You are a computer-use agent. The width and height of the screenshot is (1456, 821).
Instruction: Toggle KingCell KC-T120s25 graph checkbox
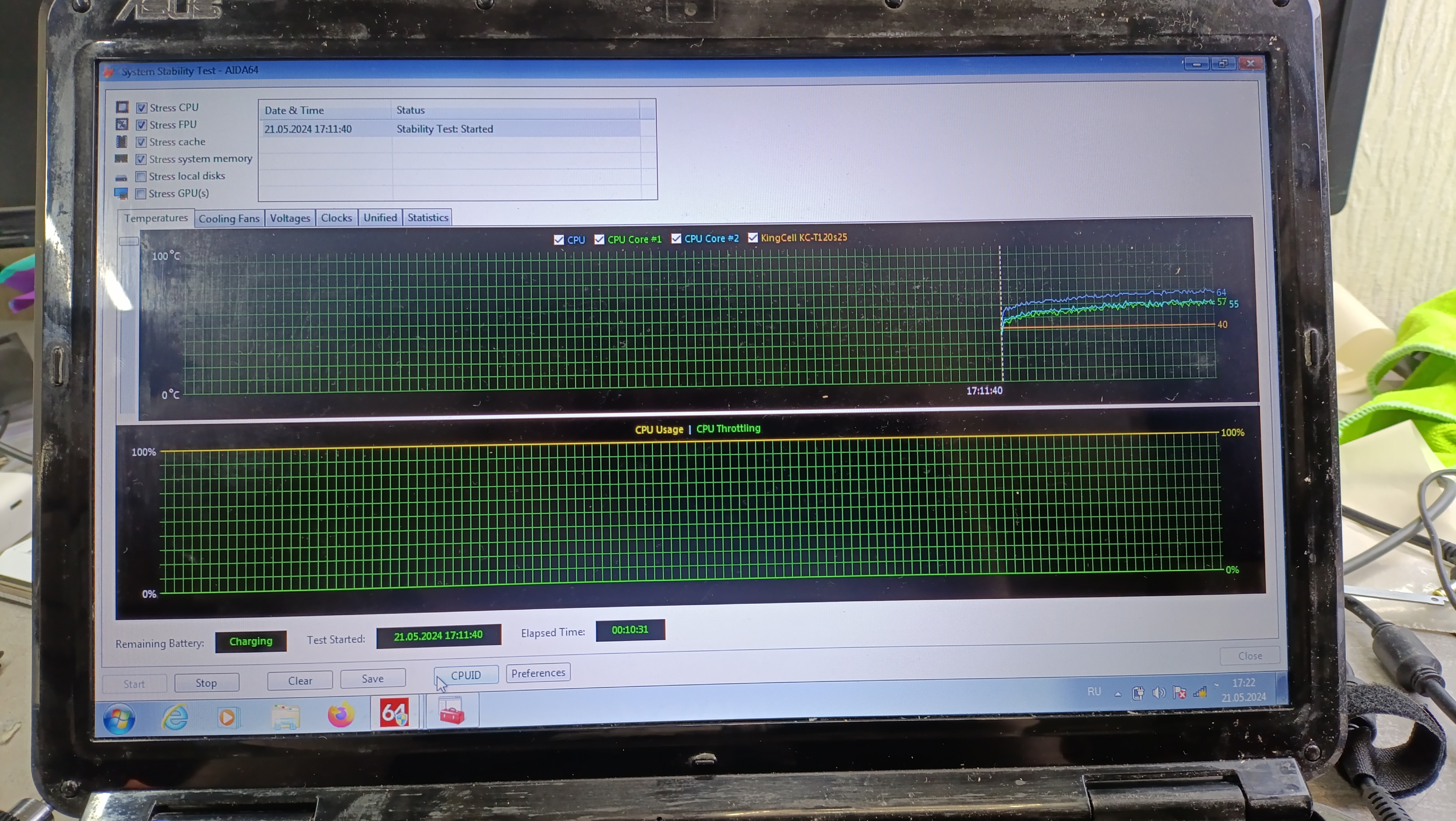[x=753, y=237]
